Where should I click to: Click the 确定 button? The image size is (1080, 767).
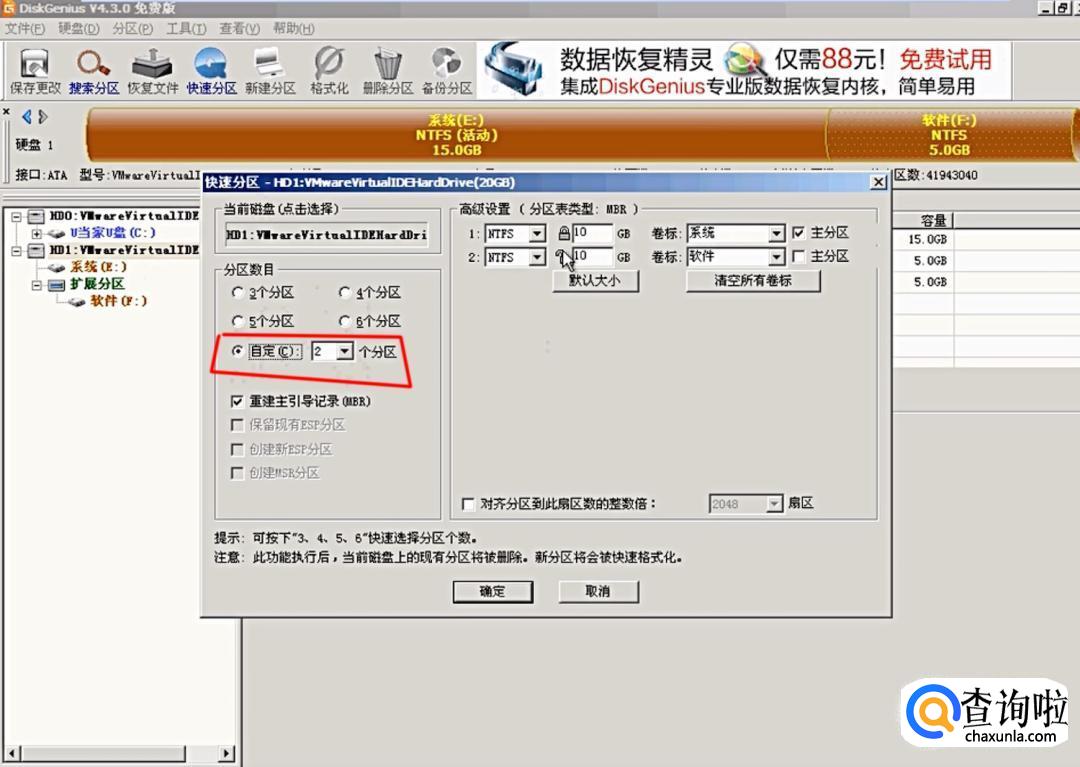(x=492, y=591)
